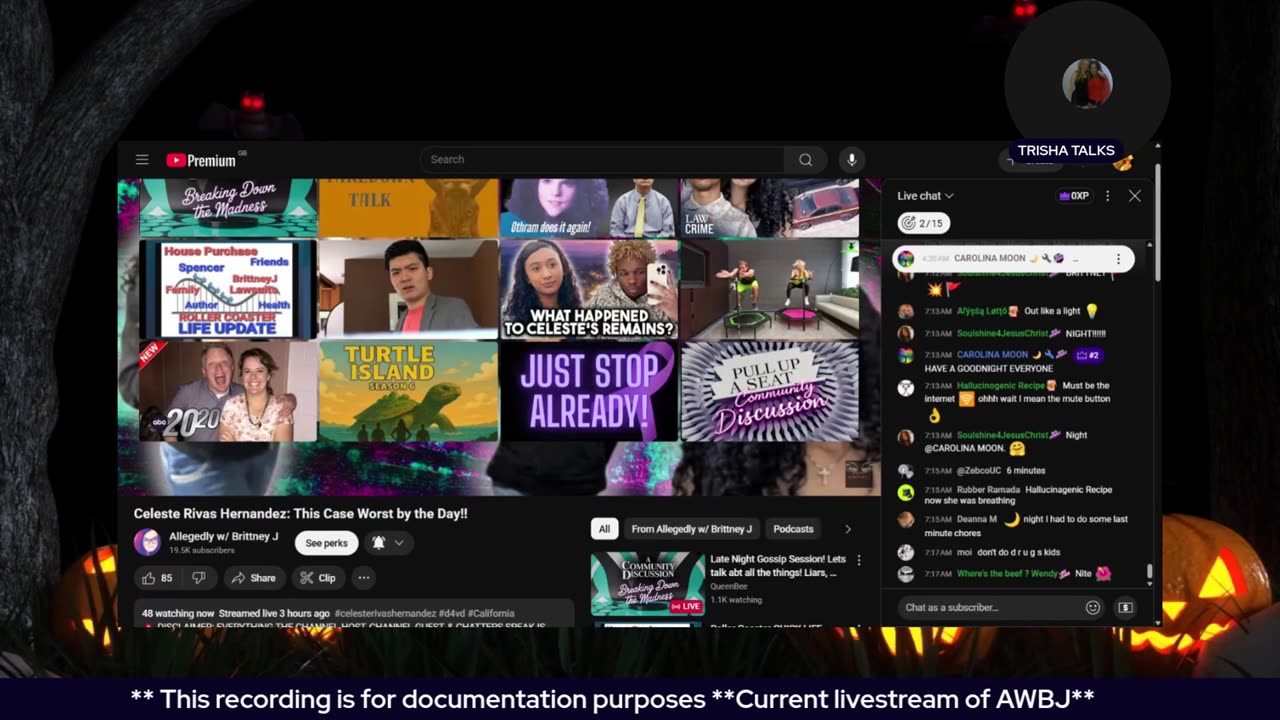Screen dimensions: 1280x720
Task: Dislike the video with thumbs down
Action: click(x=198, y=578)
